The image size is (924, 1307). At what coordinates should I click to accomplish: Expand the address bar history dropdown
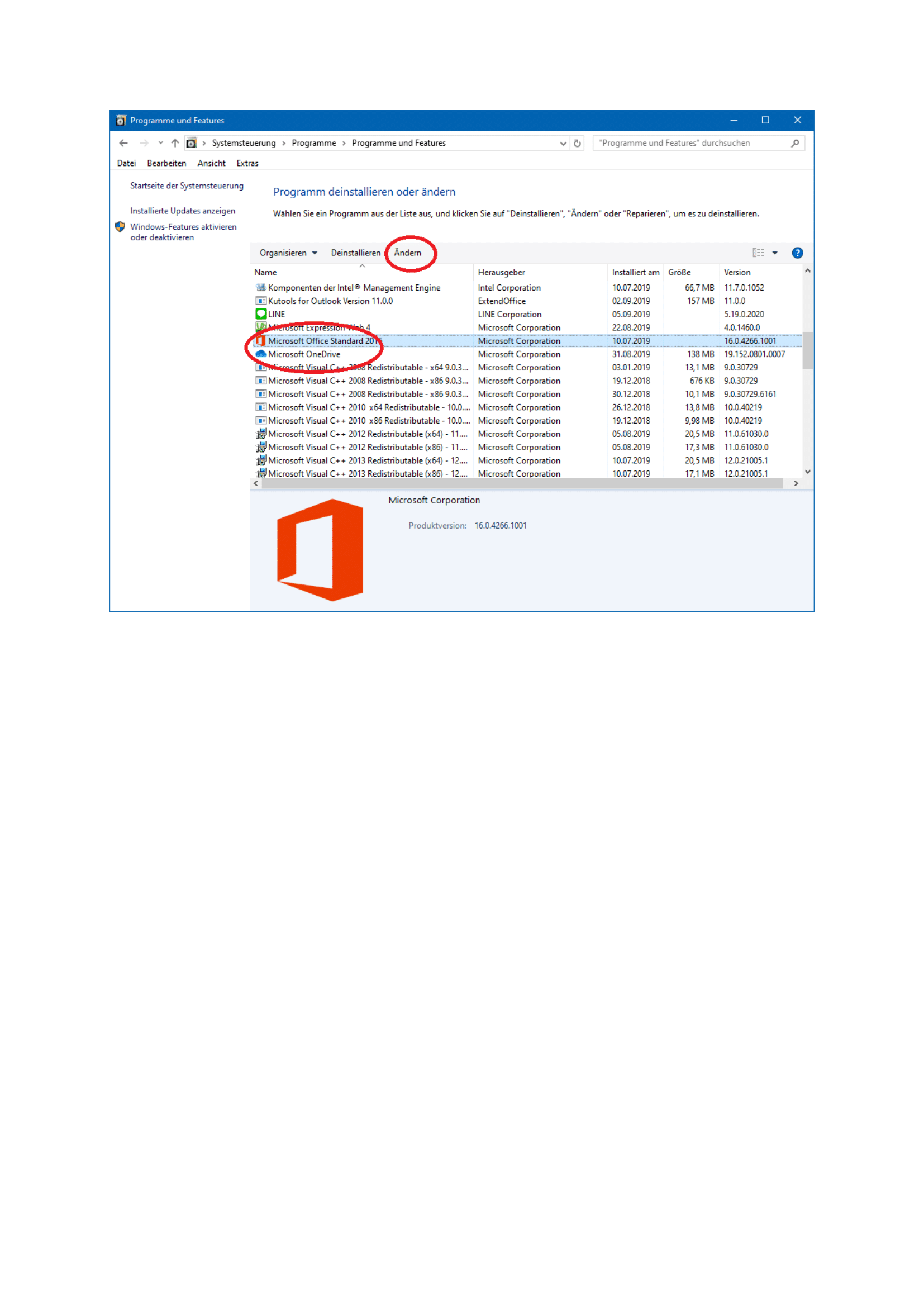pyautogui.click(x=563, y=144)
